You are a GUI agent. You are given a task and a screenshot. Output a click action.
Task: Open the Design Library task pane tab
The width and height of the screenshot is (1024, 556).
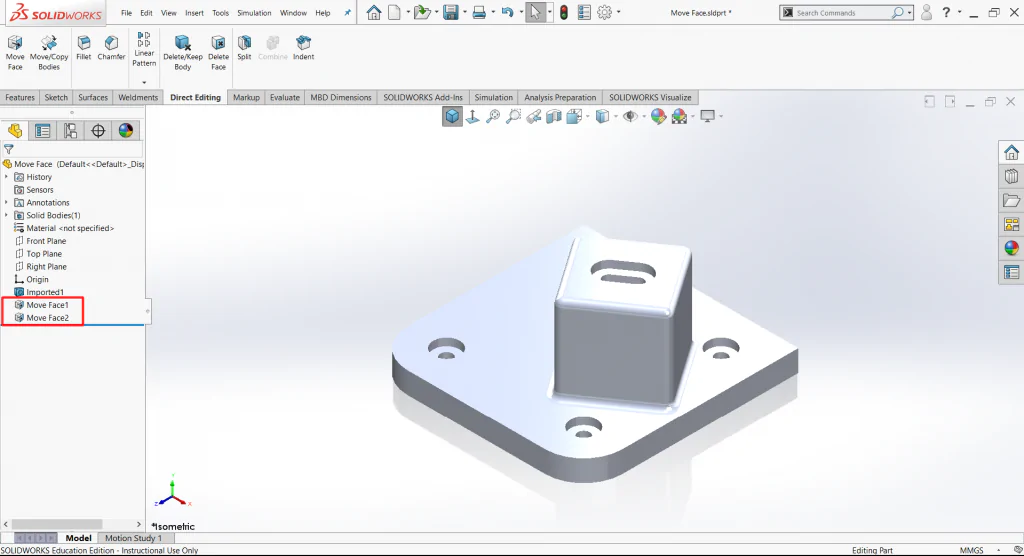(1011, 176)
